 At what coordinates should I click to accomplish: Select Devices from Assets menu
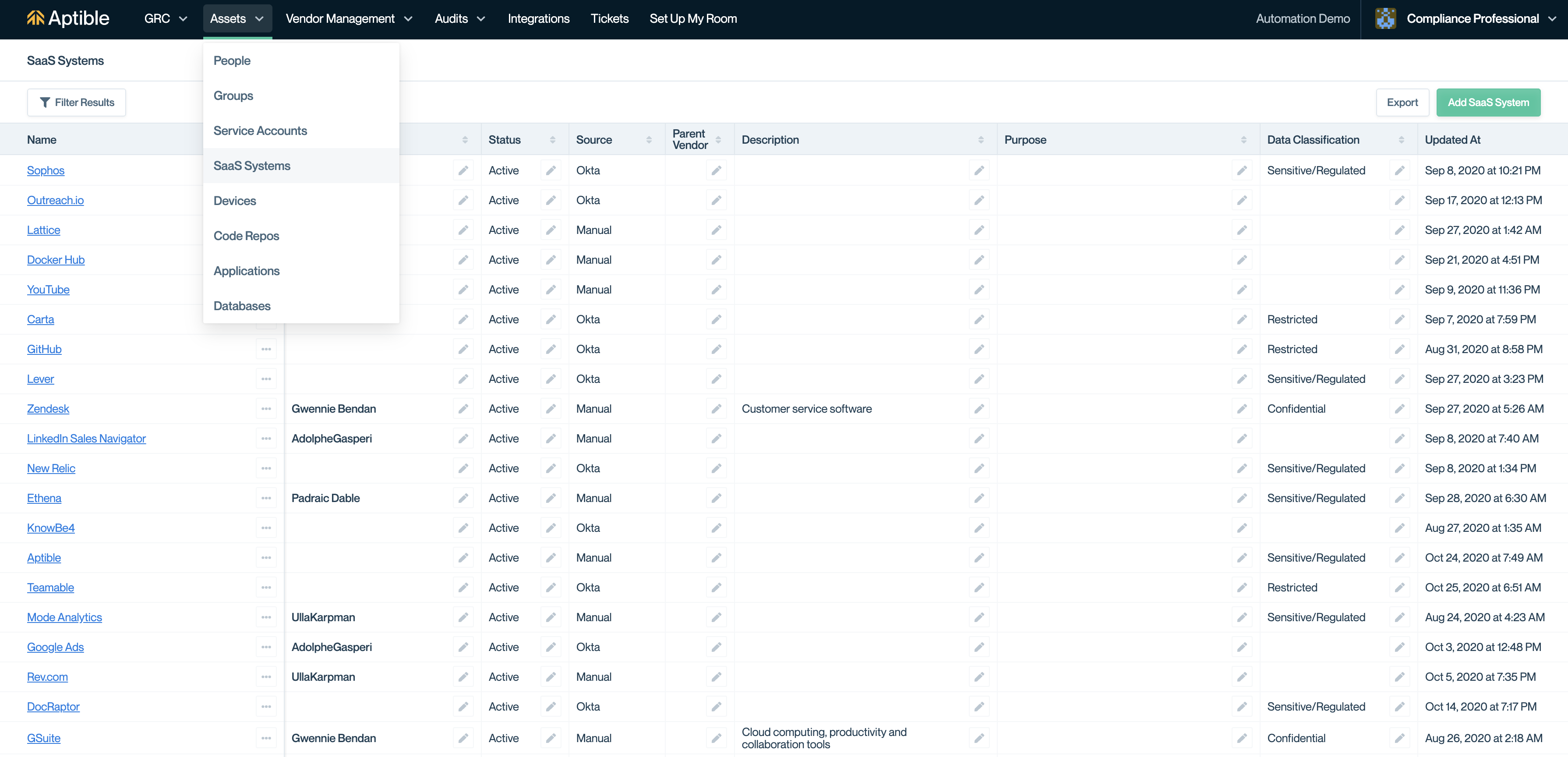pos(234,201)
